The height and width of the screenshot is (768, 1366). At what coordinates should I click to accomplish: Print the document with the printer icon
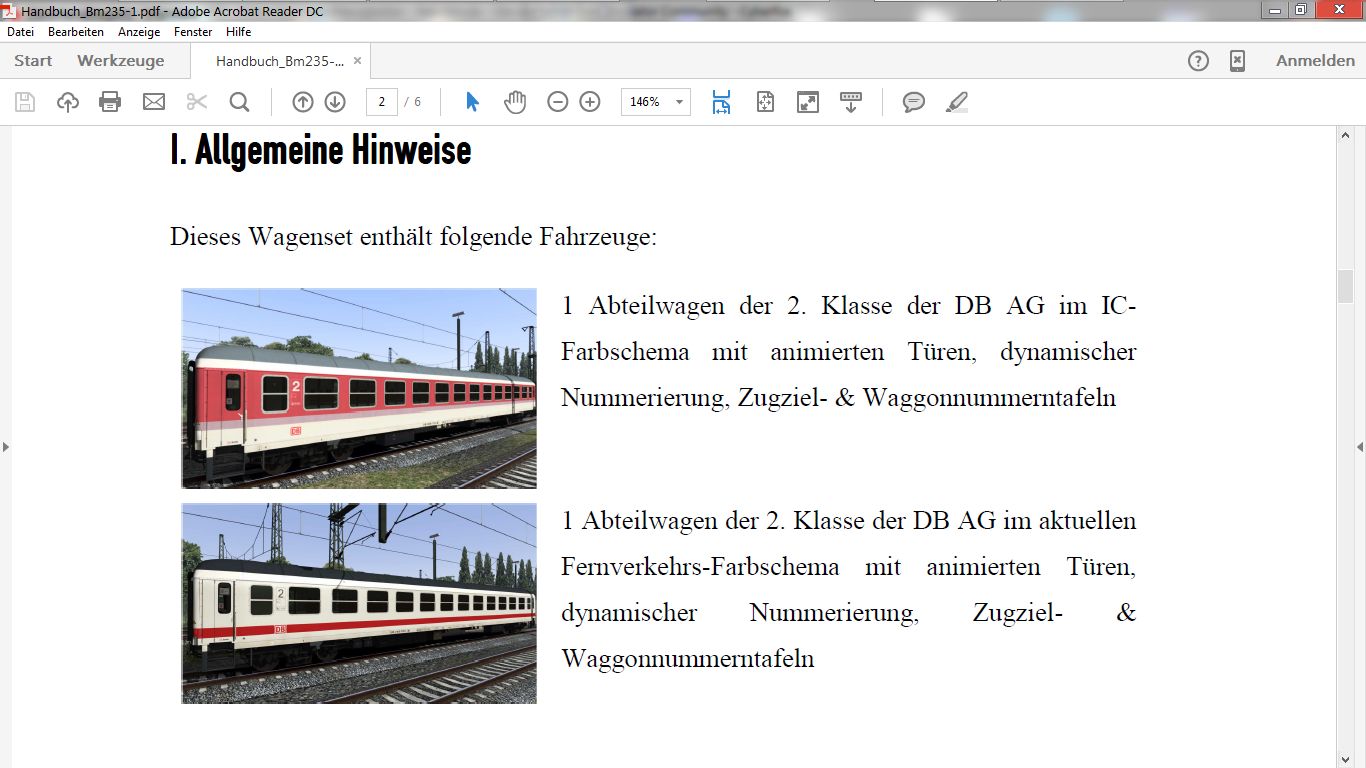click(110, 102)
